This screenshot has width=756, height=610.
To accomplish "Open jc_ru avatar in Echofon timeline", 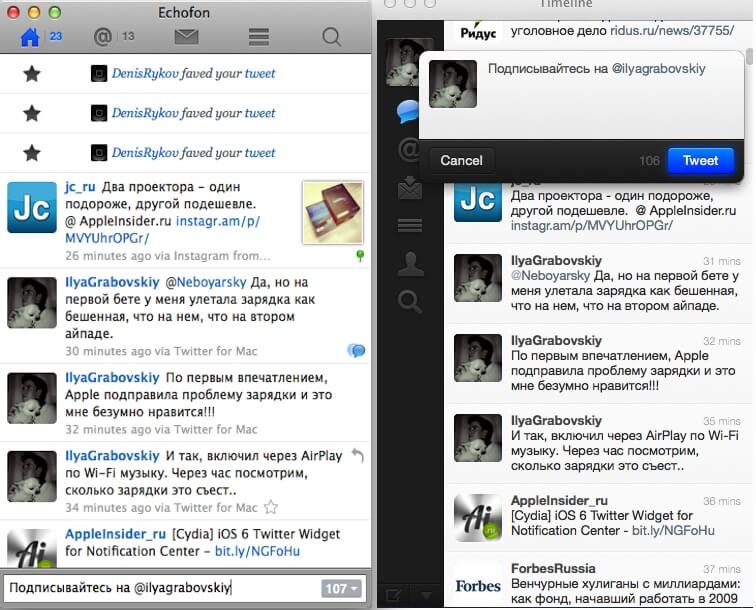I will [x=32, y=207].
